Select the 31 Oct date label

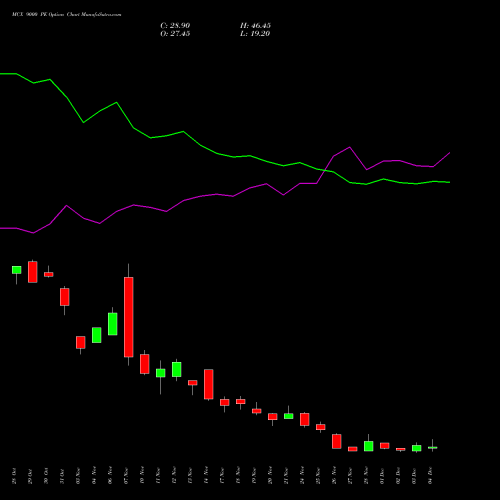point(62,476)
